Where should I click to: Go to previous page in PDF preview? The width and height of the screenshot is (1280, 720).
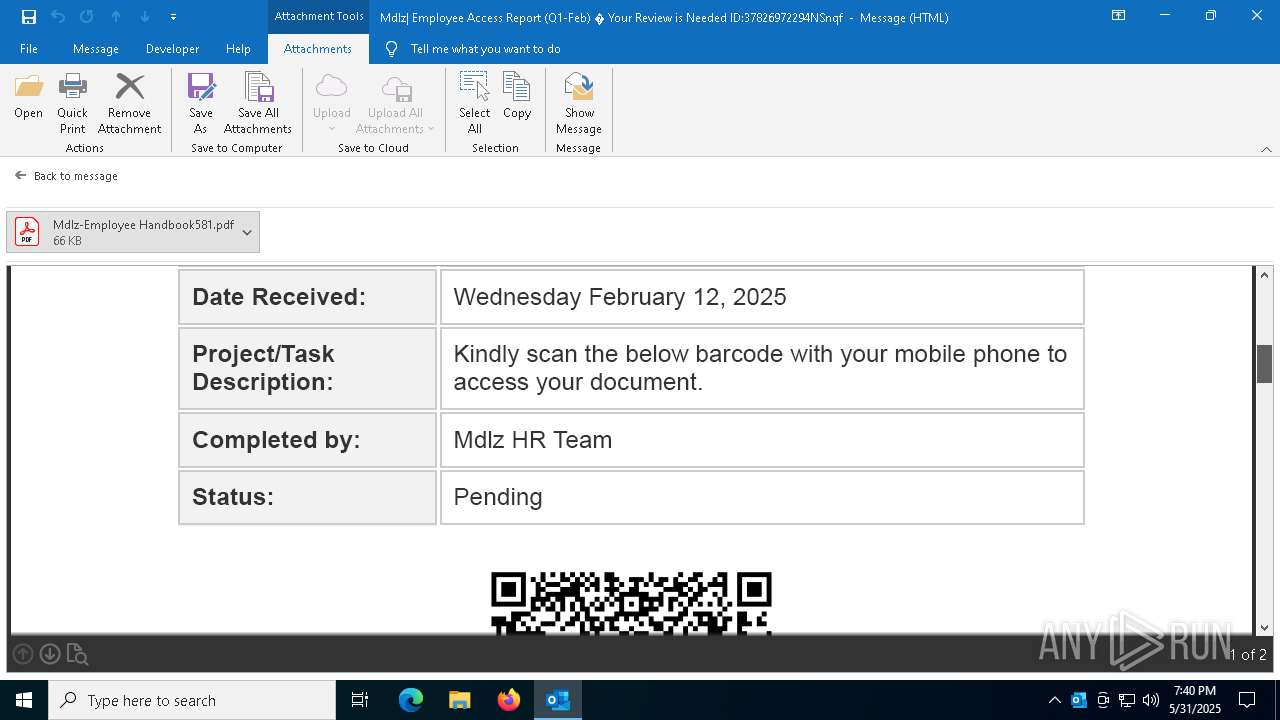[23, 654]
